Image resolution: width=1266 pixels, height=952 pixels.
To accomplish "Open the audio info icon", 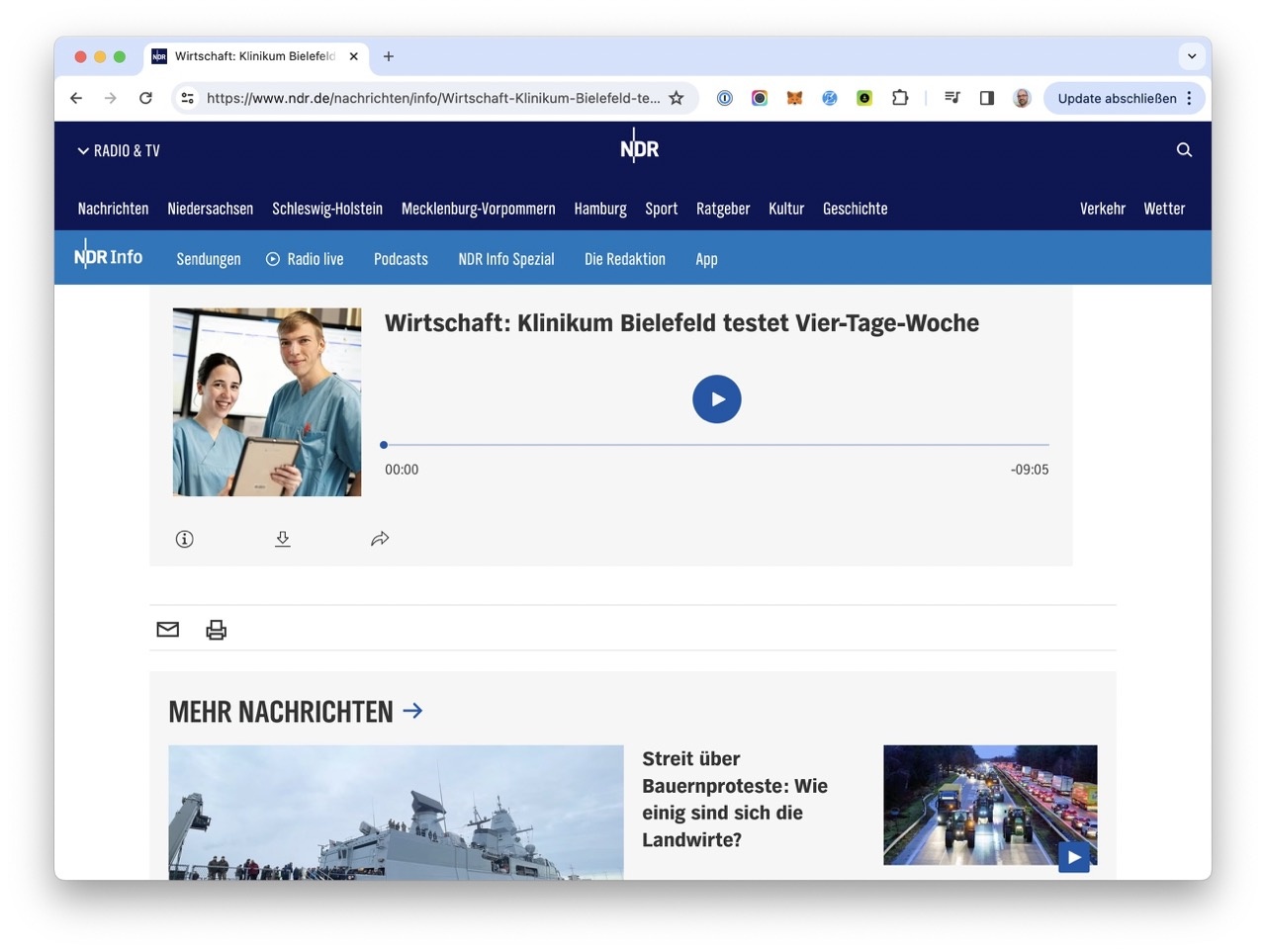I will [x=184, y=539].
